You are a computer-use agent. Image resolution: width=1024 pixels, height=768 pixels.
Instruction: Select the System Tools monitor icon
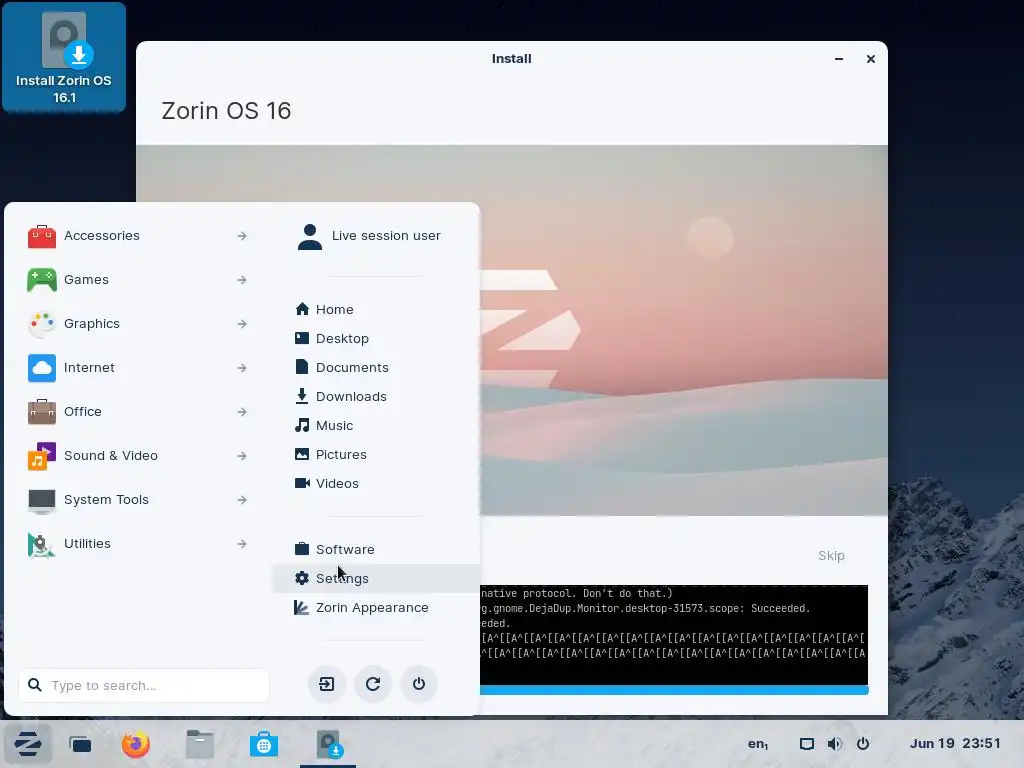click(x=42, y=500)
